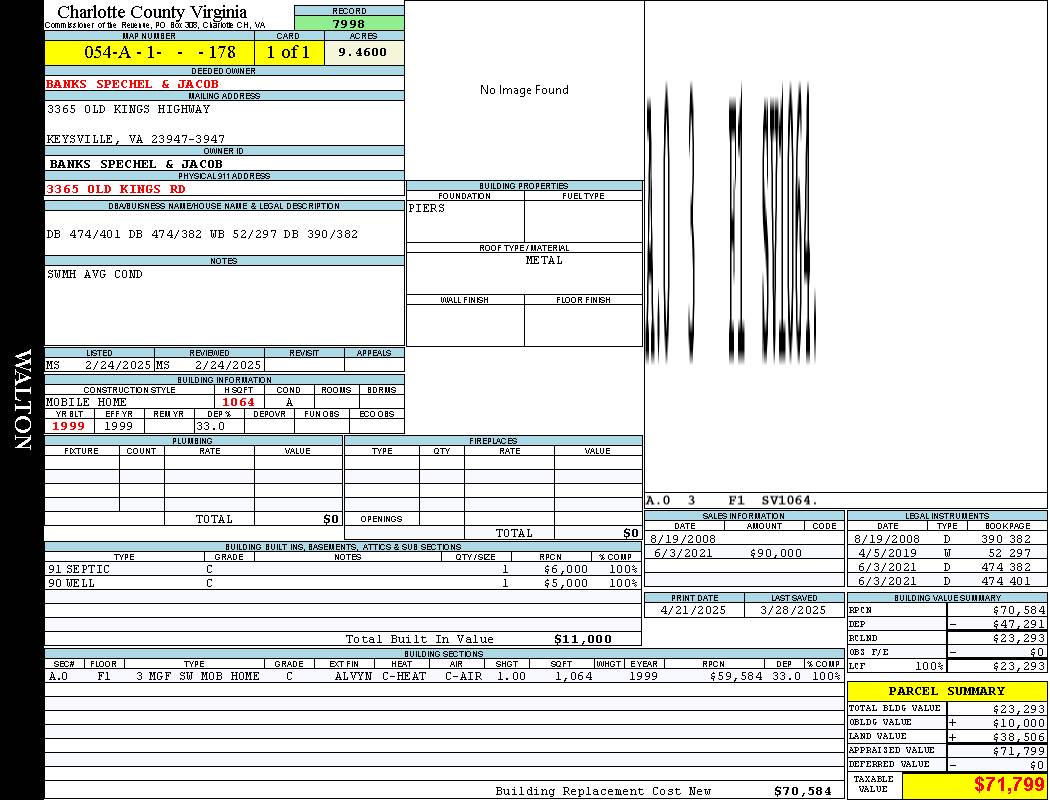
Task: Click the yellow PARCEL SUMMARY header
Action: [x=946, y=691]
